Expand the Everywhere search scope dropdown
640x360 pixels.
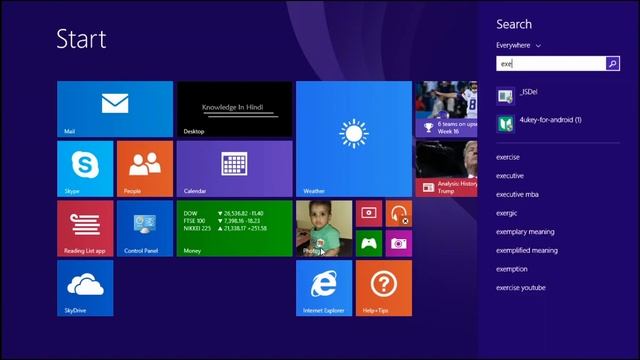(x=518, y=45)
